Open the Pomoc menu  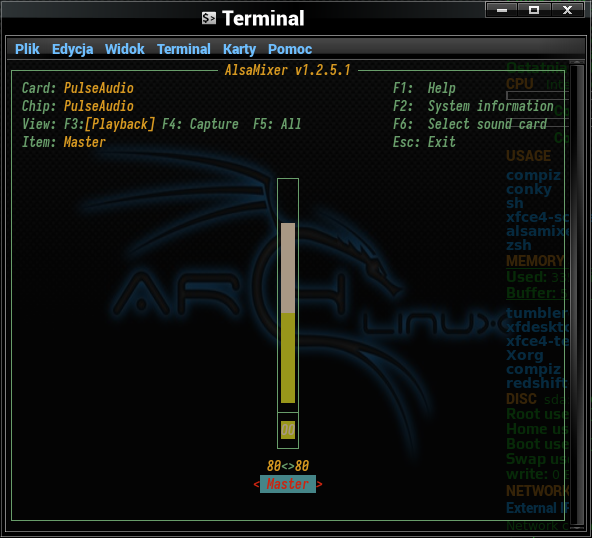click(290, 49)
